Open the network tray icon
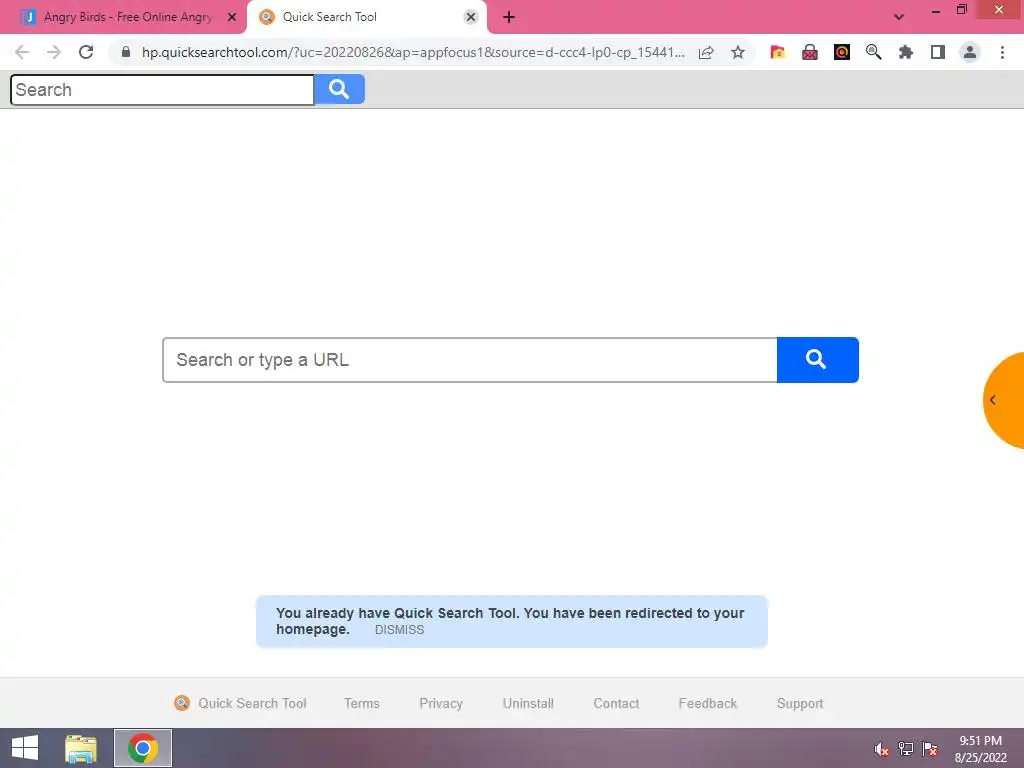 click(x=906, y=749)
